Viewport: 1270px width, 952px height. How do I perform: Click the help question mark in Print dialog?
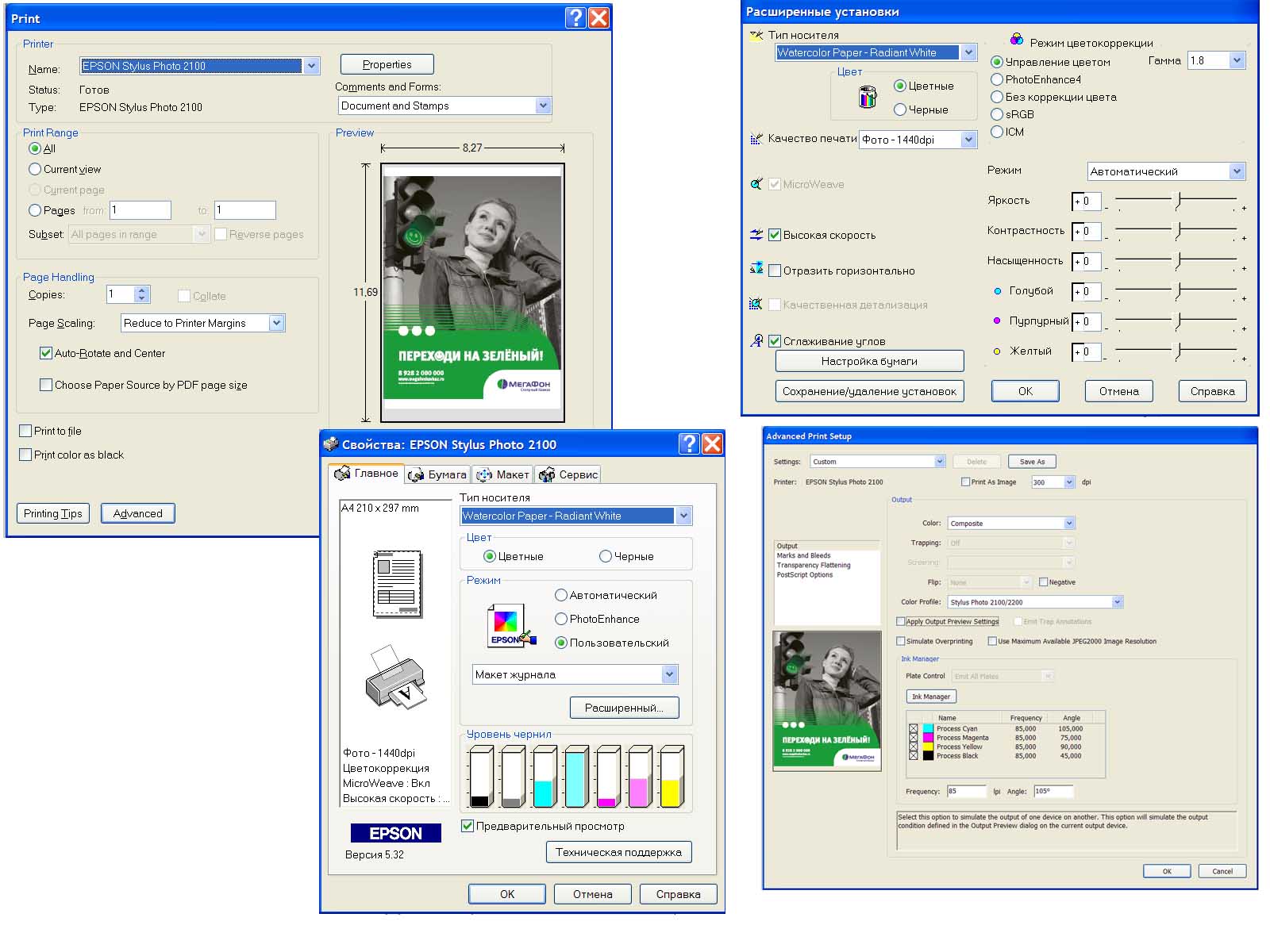(x=576, y=17)
